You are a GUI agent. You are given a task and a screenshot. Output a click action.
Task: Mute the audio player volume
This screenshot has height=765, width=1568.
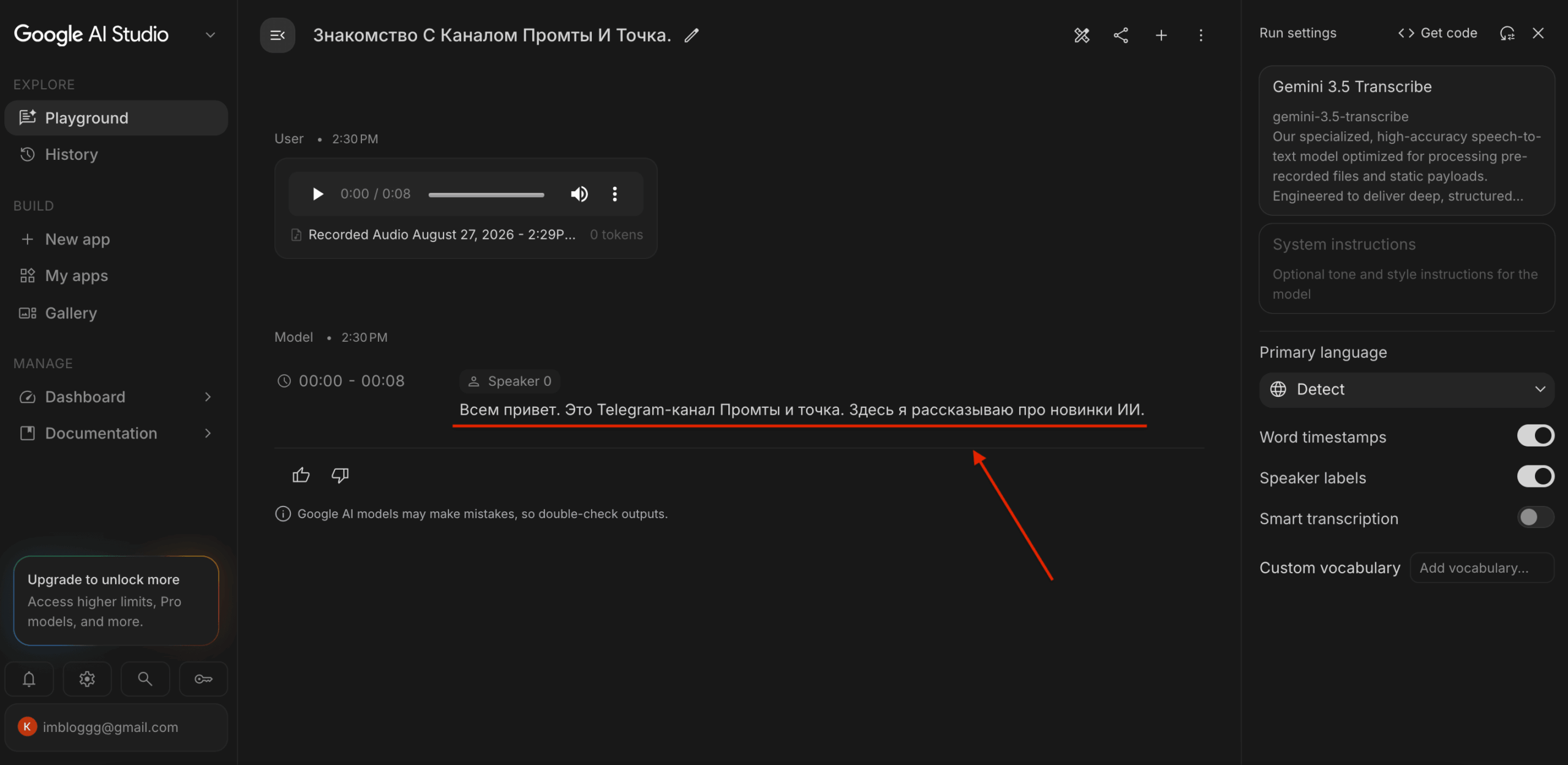(579, 194)
